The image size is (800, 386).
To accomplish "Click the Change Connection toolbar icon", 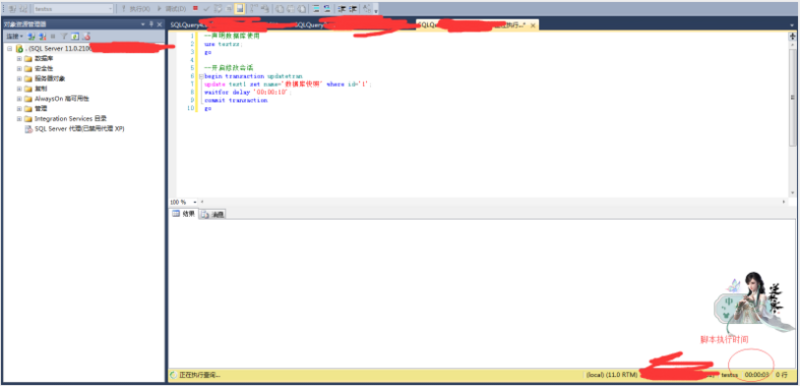I will (x=23, y=9).
